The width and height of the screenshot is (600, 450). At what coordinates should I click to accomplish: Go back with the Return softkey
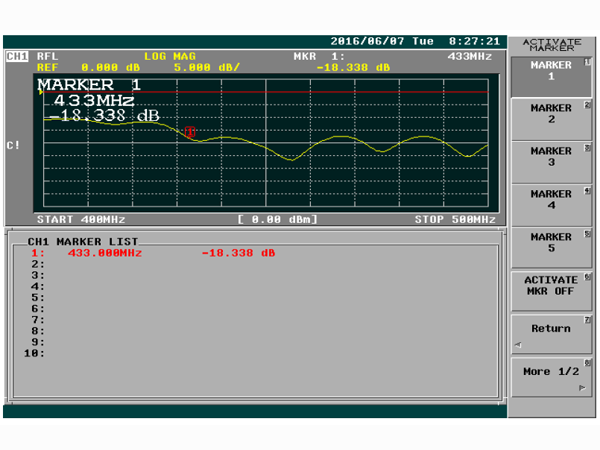pos(551,334)
